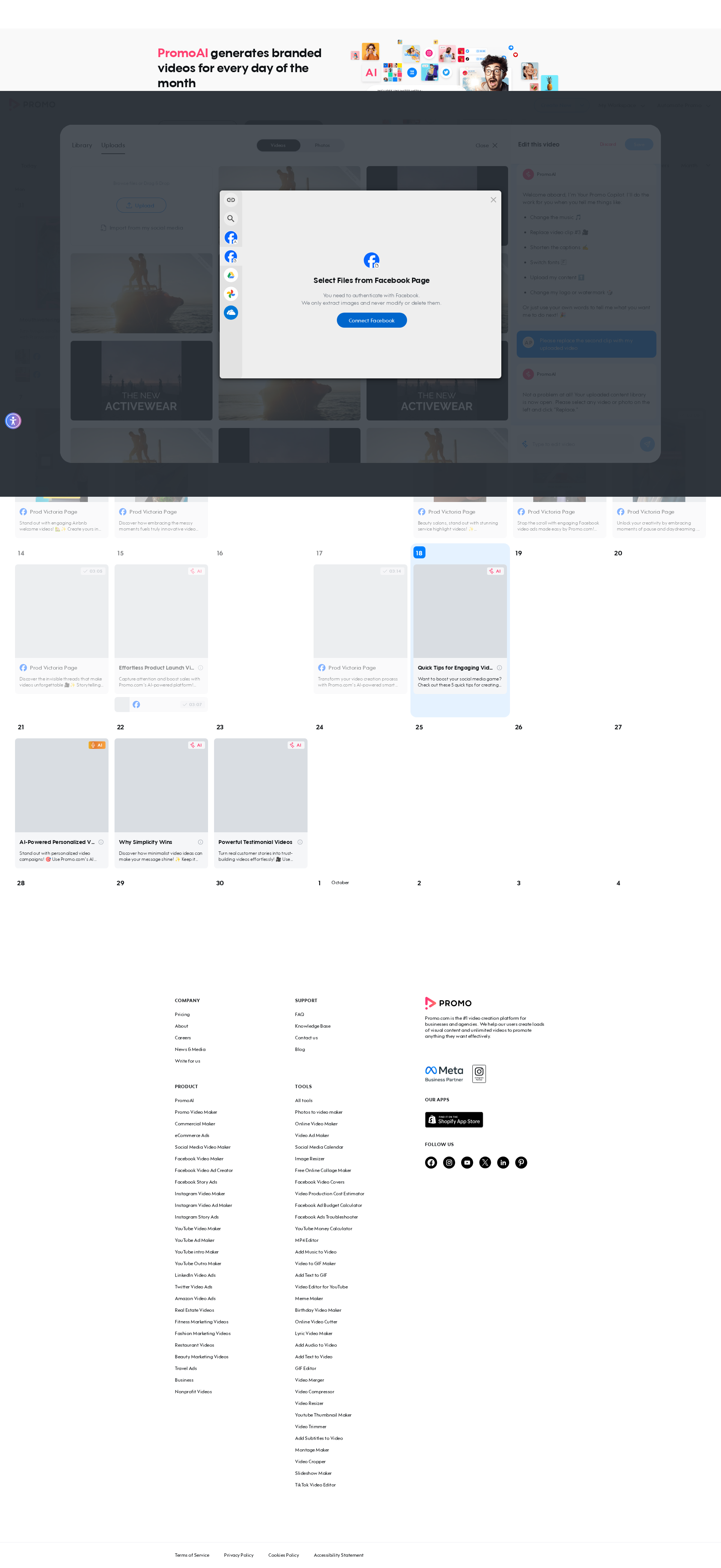This screenshot has width=721, height=1568.
Task: Open the Knowledge Base link
Action: pyautogui.click(x=313, y=1026)
